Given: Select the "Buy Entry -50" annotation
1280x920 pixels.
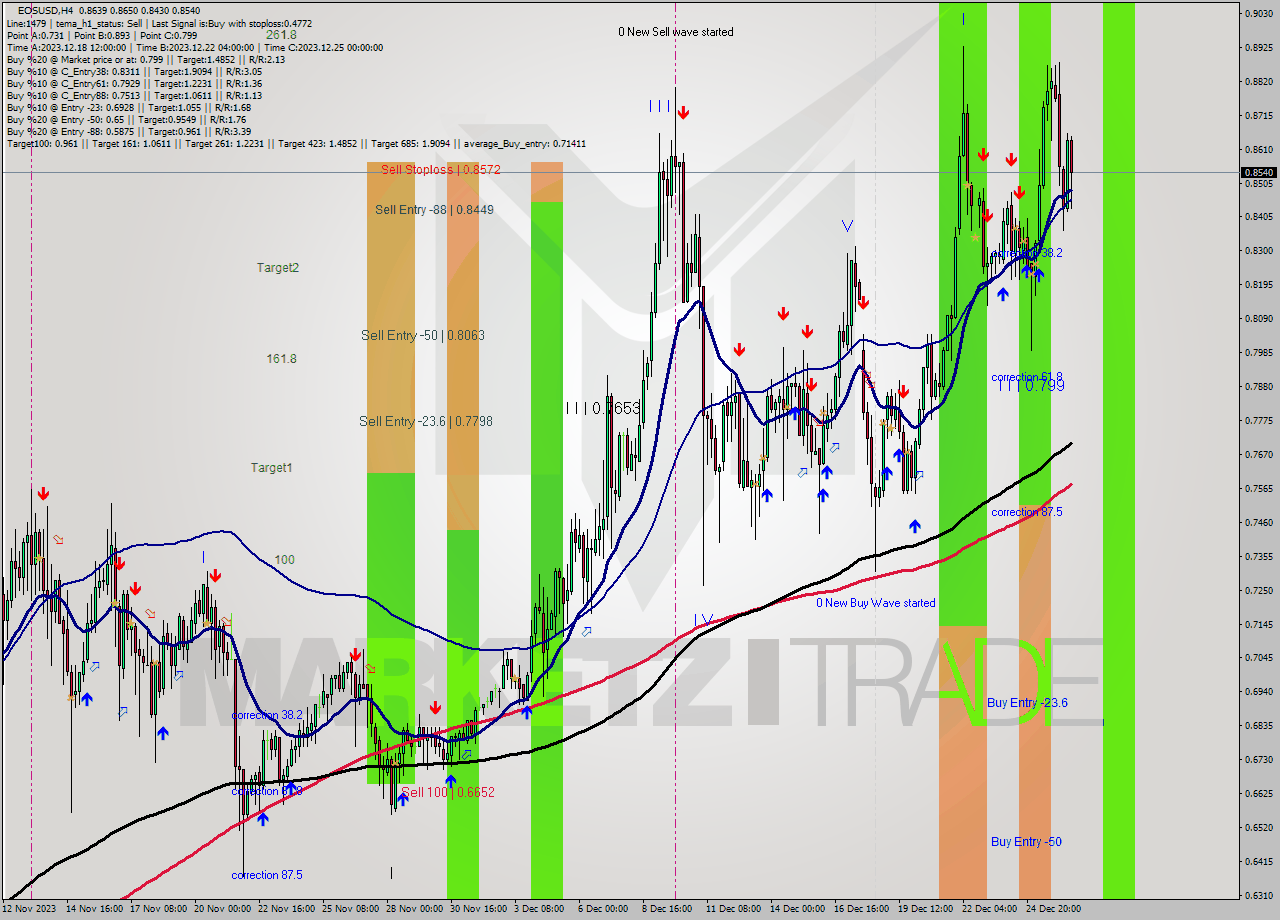Looking at the screenshot, I should coord(1026,841).
